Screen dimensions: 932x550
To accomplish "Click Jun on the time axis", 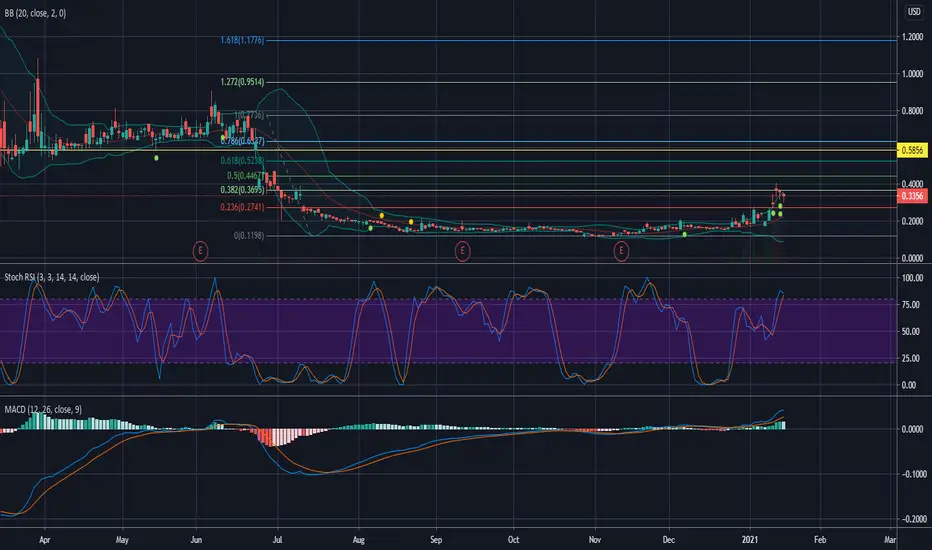I will pyautogui.click(x=196, y=540).
